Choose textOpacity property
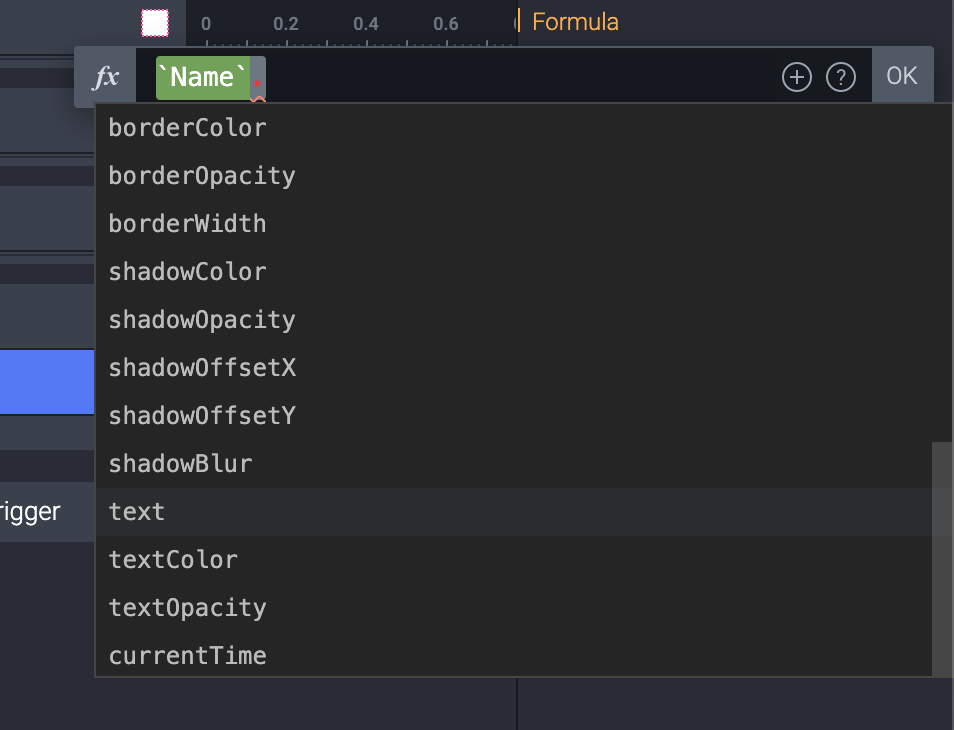954x730 pixels. coord(187,608)
